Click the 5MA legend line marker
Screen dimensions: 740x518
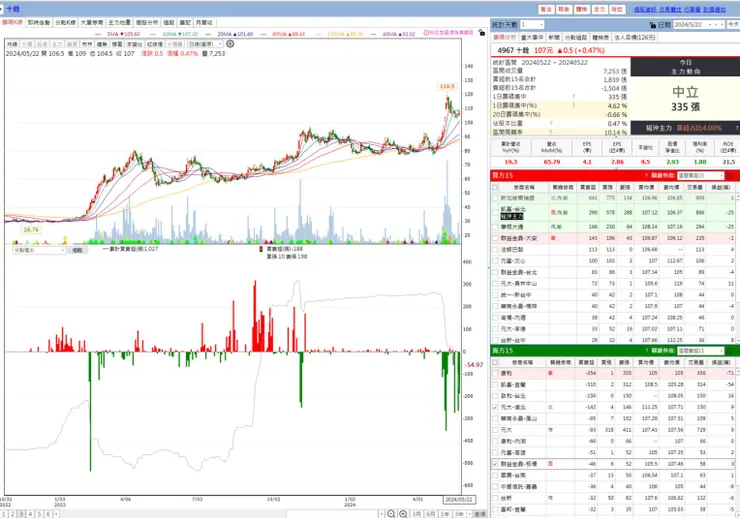tap(98, 34)
